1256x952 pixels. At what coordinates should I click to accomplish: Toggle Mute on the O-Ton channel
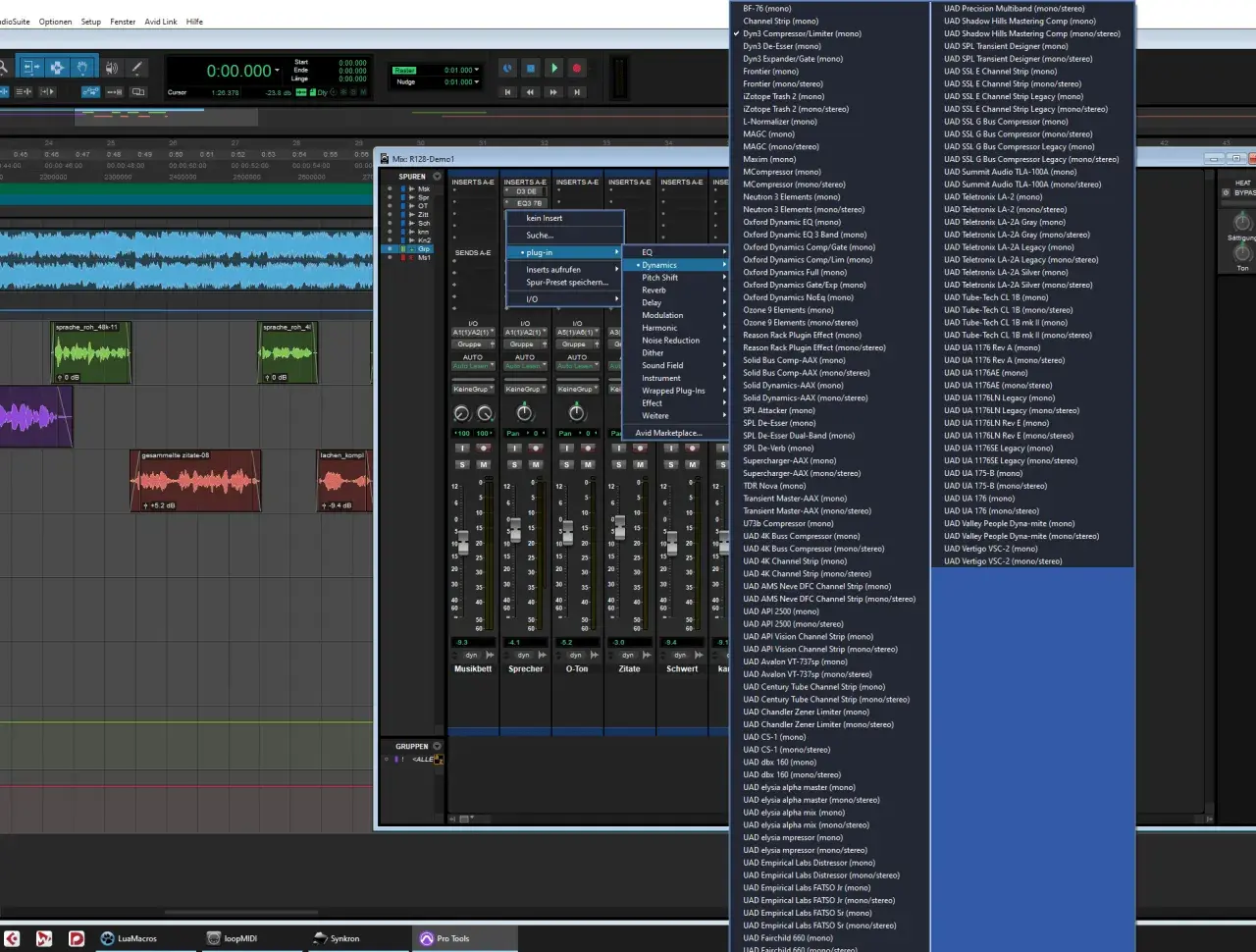(588, 464)
